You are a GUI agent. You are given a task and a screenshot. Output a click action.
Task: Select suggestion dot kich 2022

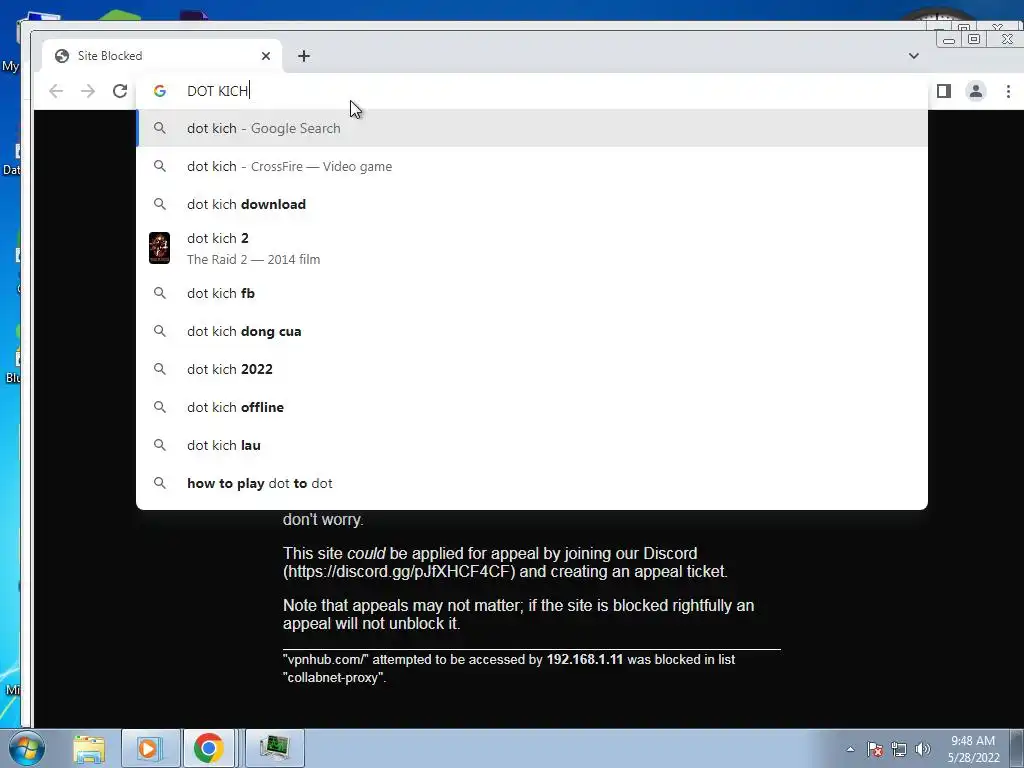(x=532, y=369)
